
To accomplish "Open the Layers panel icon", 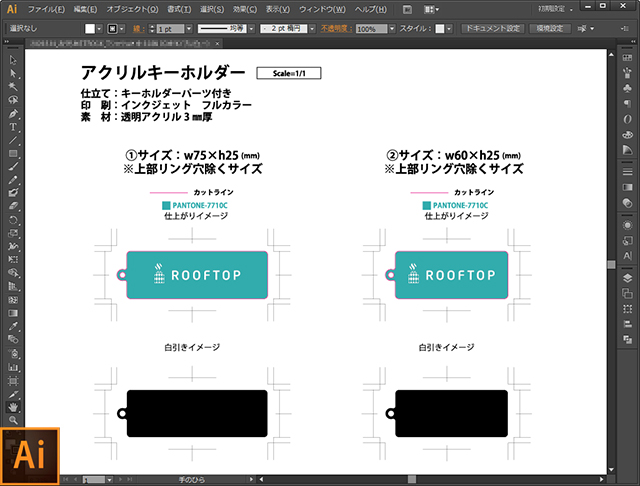I will 628,278.
